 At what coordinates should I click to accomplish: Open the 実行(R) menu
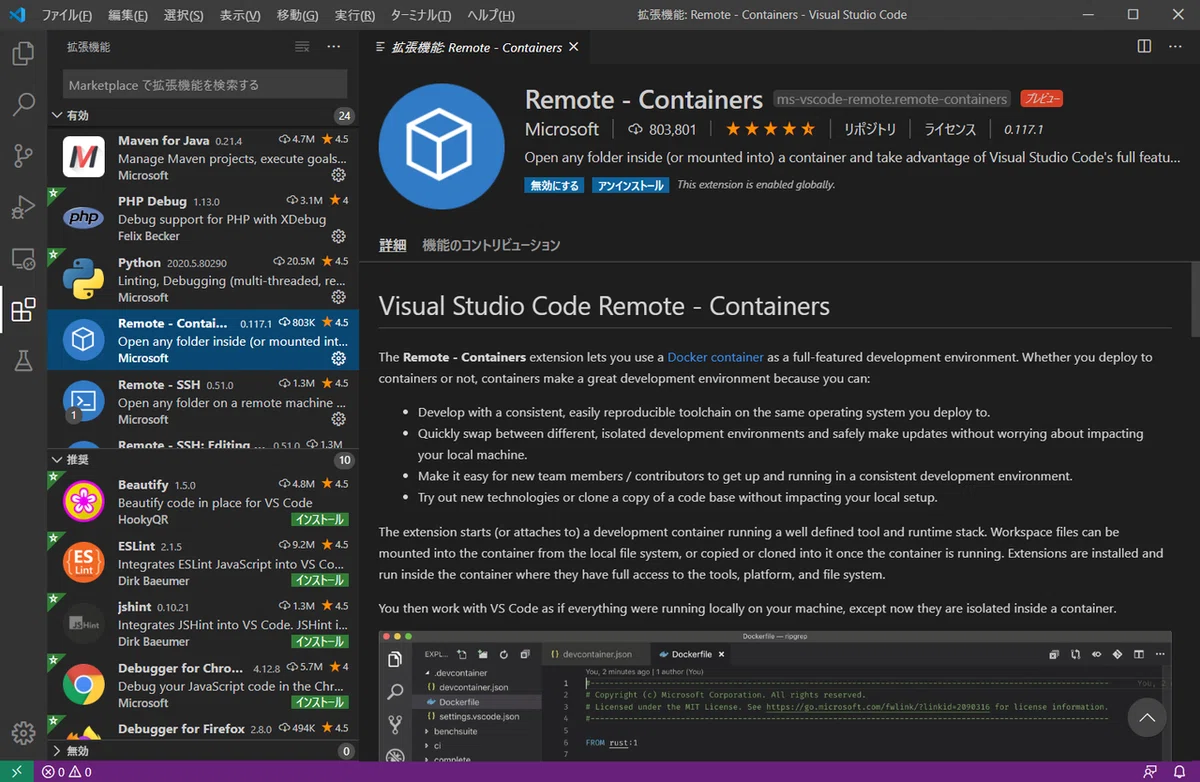point(355,15)
